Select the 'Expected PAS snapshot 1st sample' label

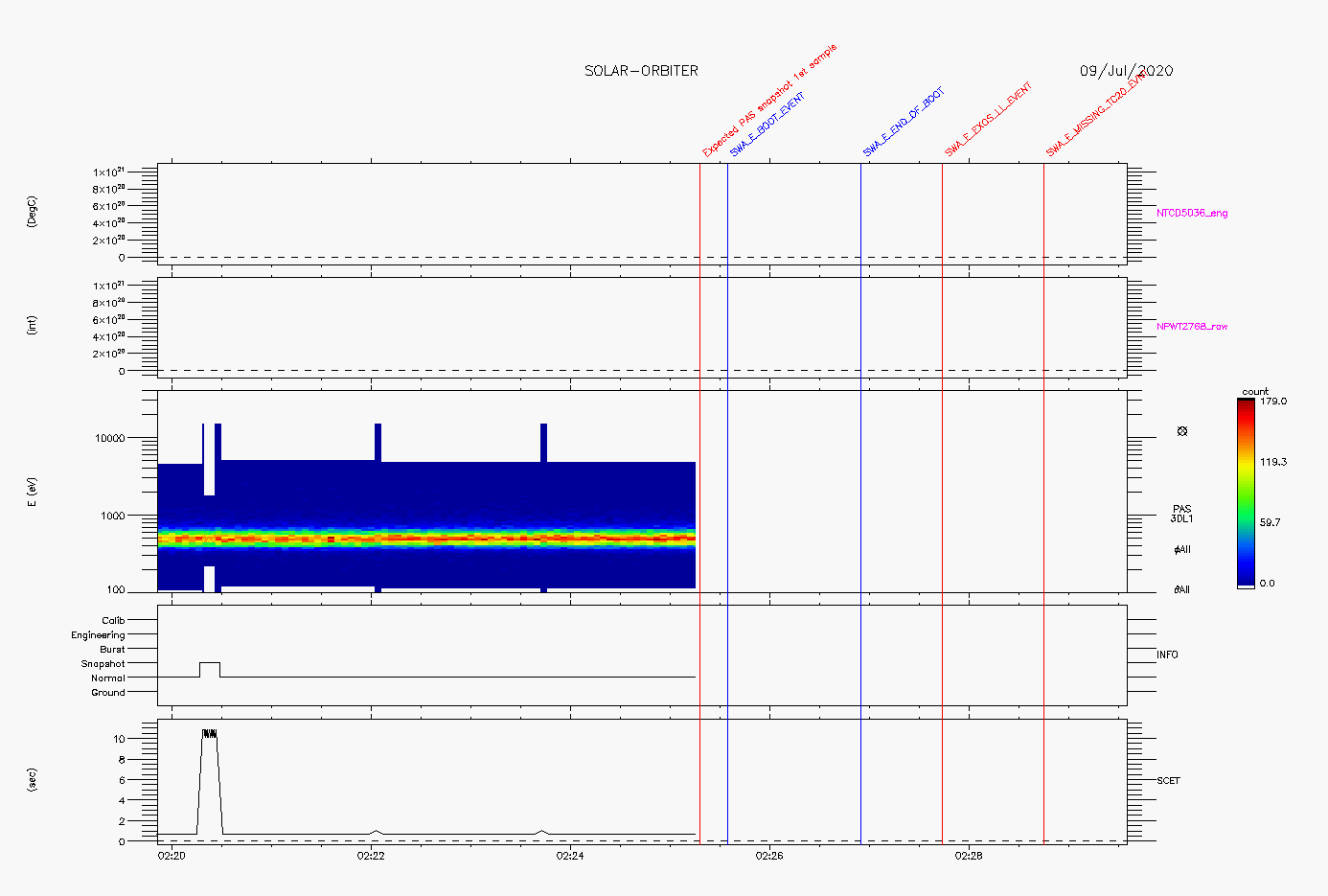tap(769, 101)
